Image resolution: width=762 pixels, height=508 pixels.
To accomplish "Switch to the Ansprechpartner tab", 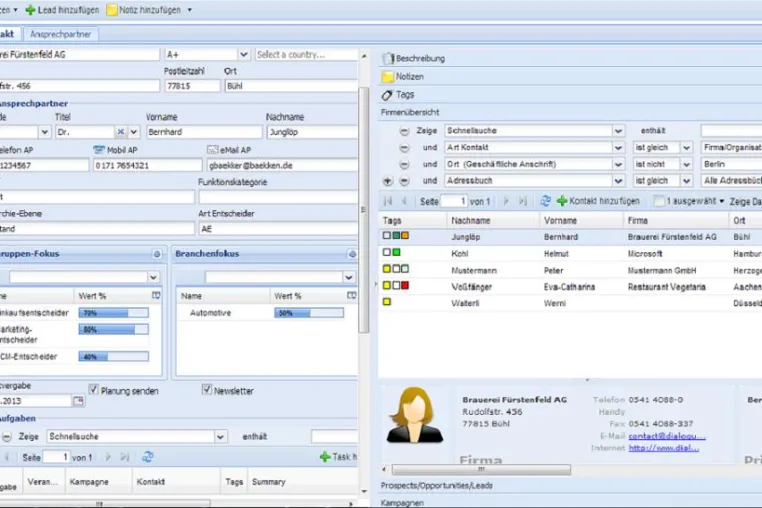I will (x=60, y=34).
